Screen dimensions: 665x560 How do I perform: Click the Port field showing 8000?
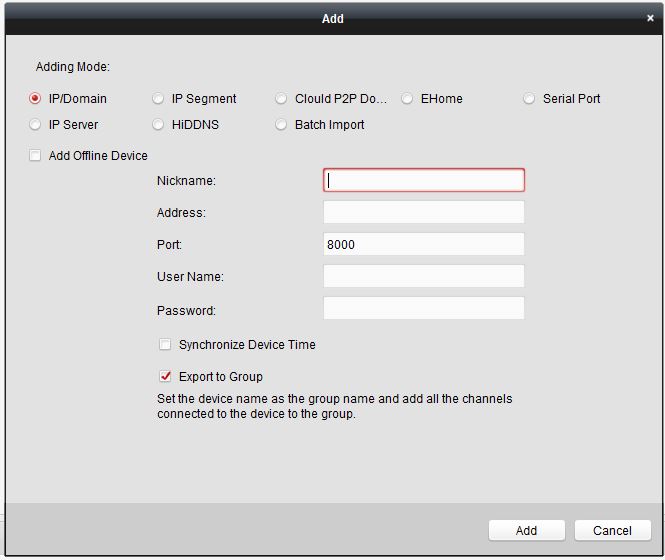[x=423, y=244]
